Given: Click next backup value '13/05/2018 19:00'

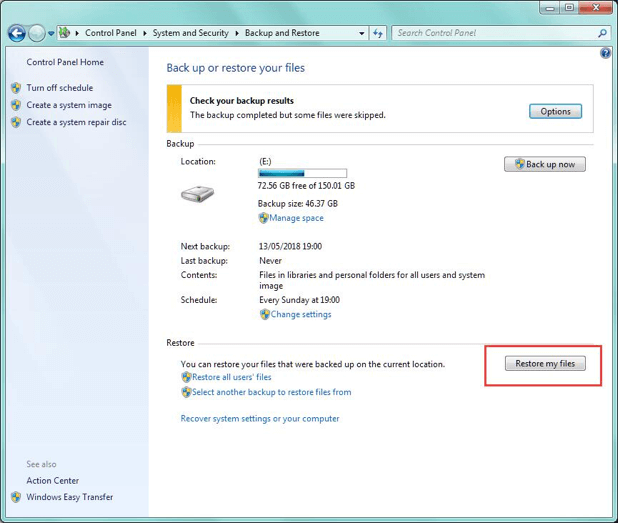Looking at the screenshot, I should 290,247.
